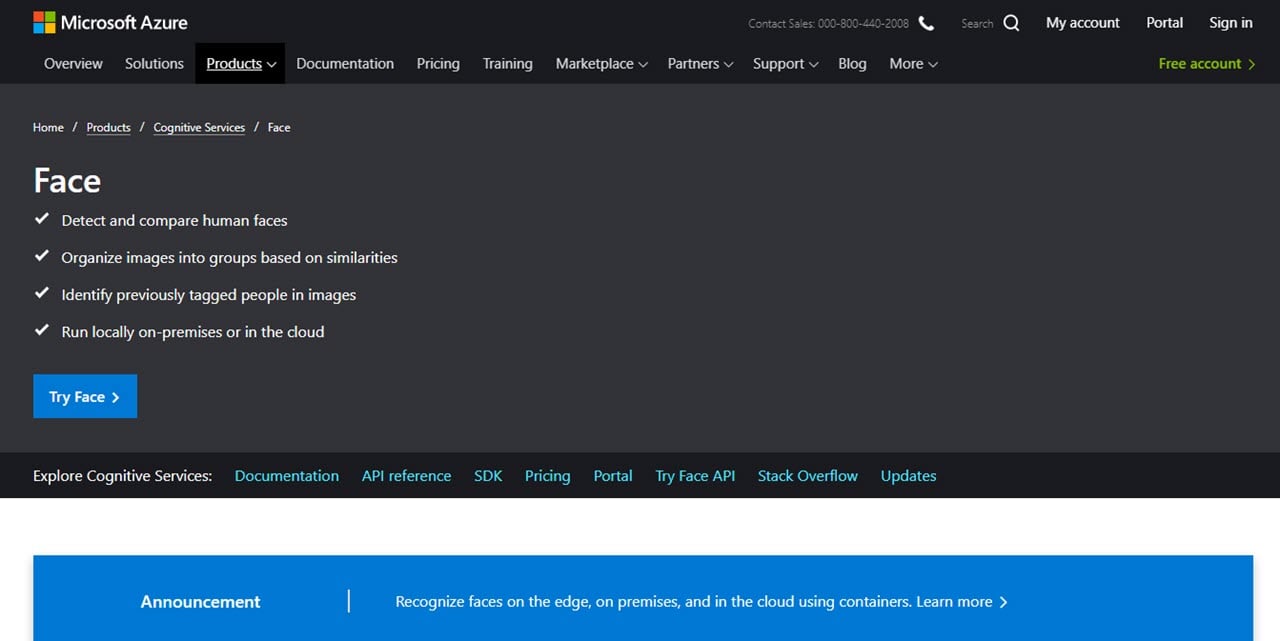This screenshot has width=1280, height=641.
Task: Click the Face breadcrumb text
Action: click(279, 127)
